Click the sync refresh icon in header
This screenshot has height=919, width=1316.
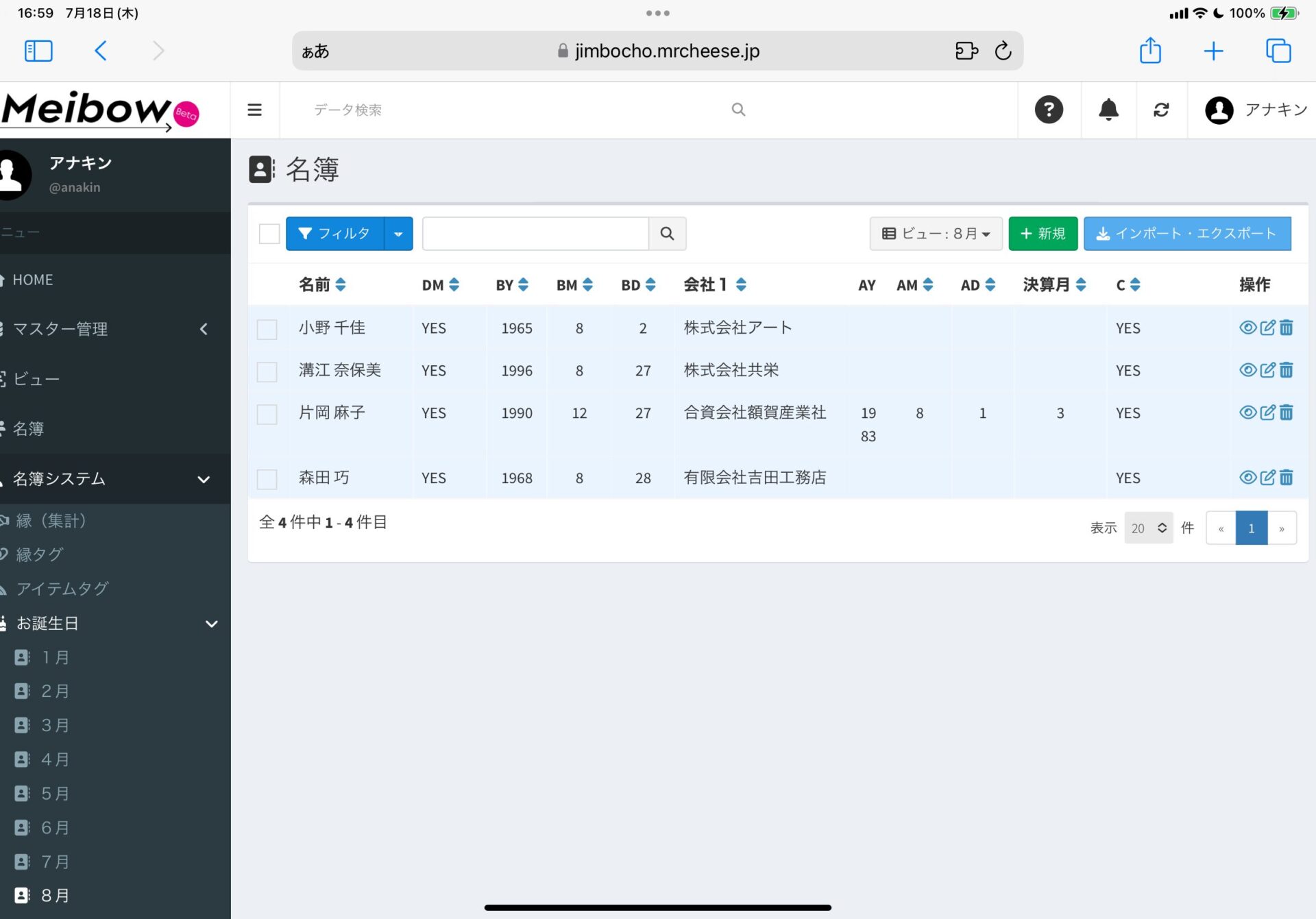(x=1161, y=110)
